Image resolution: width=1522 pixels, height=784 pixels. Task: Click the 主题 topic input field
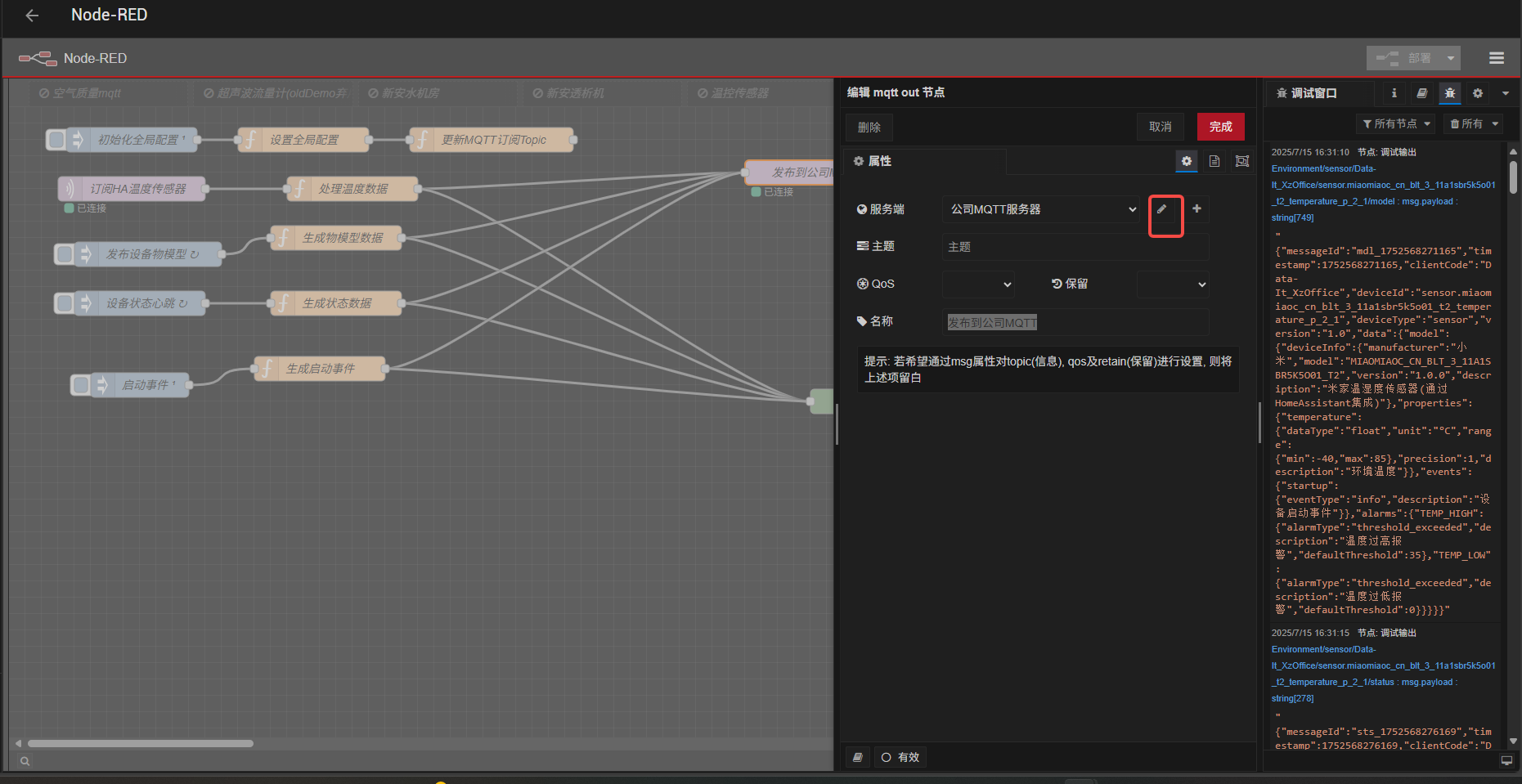pos(1075,247)
